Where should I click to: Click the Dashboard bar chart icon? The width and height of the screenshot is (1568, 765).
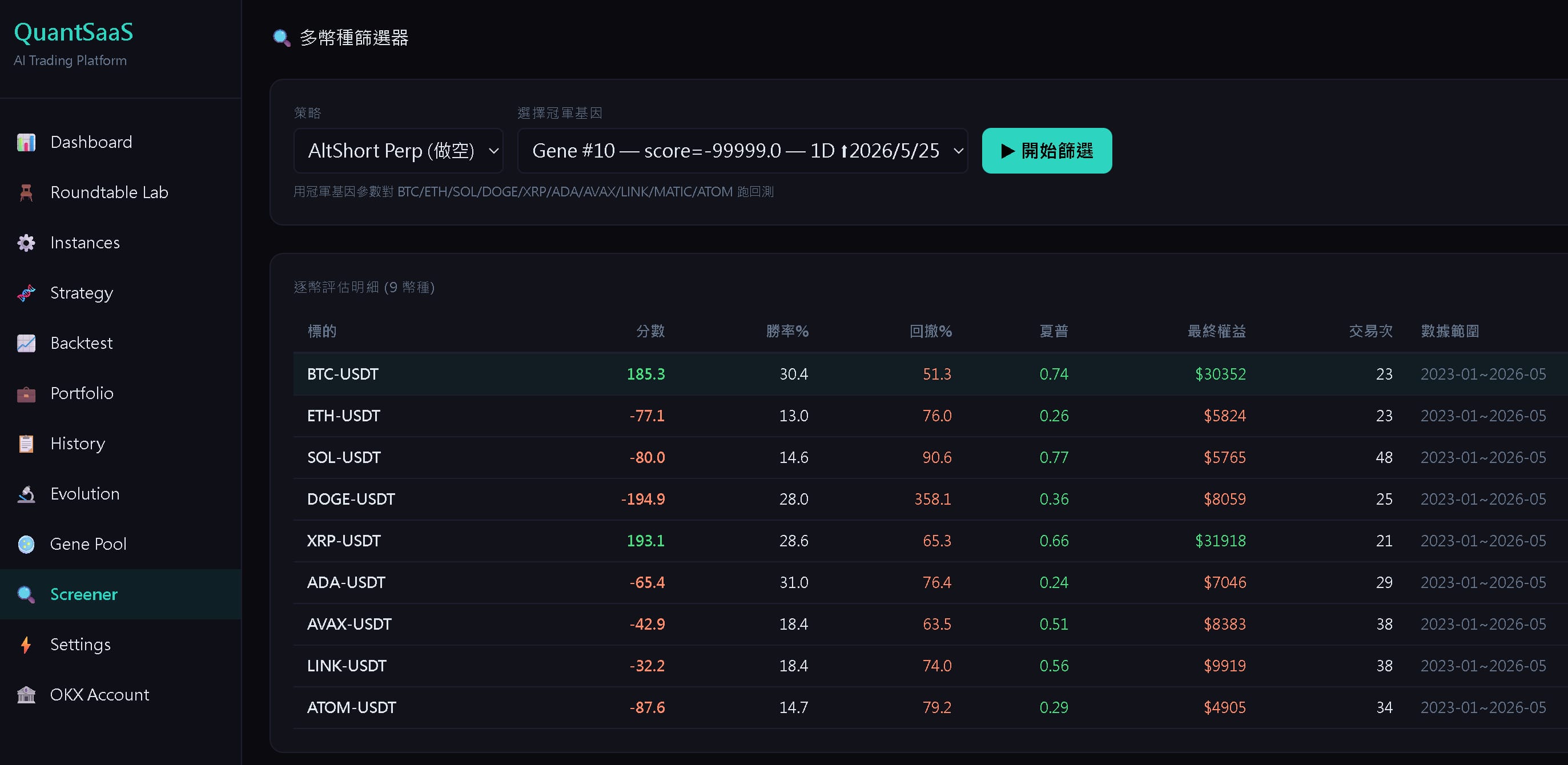(26, 142)
